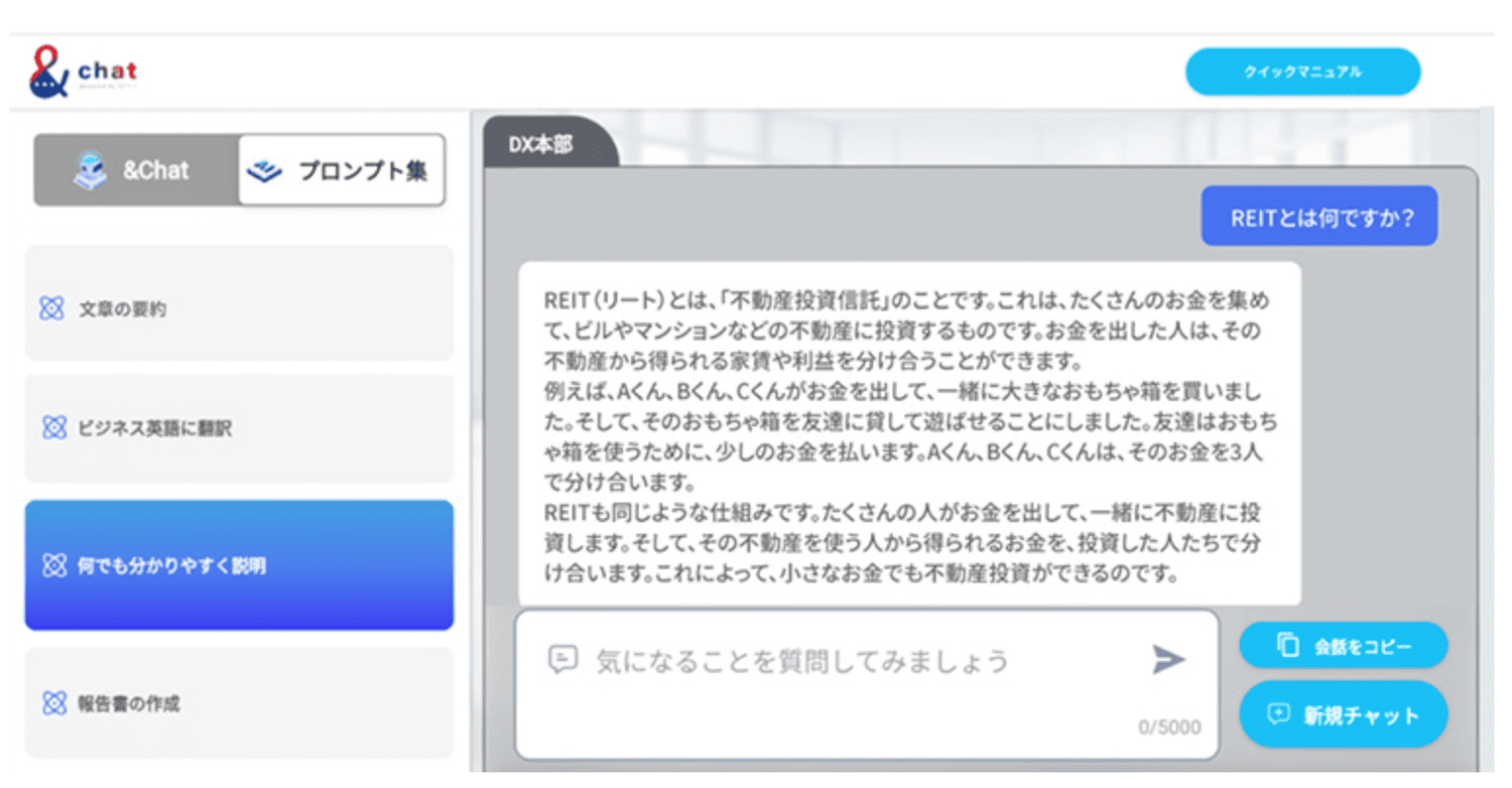Switch to the プロンプト集 tab
This screenshot has height=788, width=1512.
340,169
